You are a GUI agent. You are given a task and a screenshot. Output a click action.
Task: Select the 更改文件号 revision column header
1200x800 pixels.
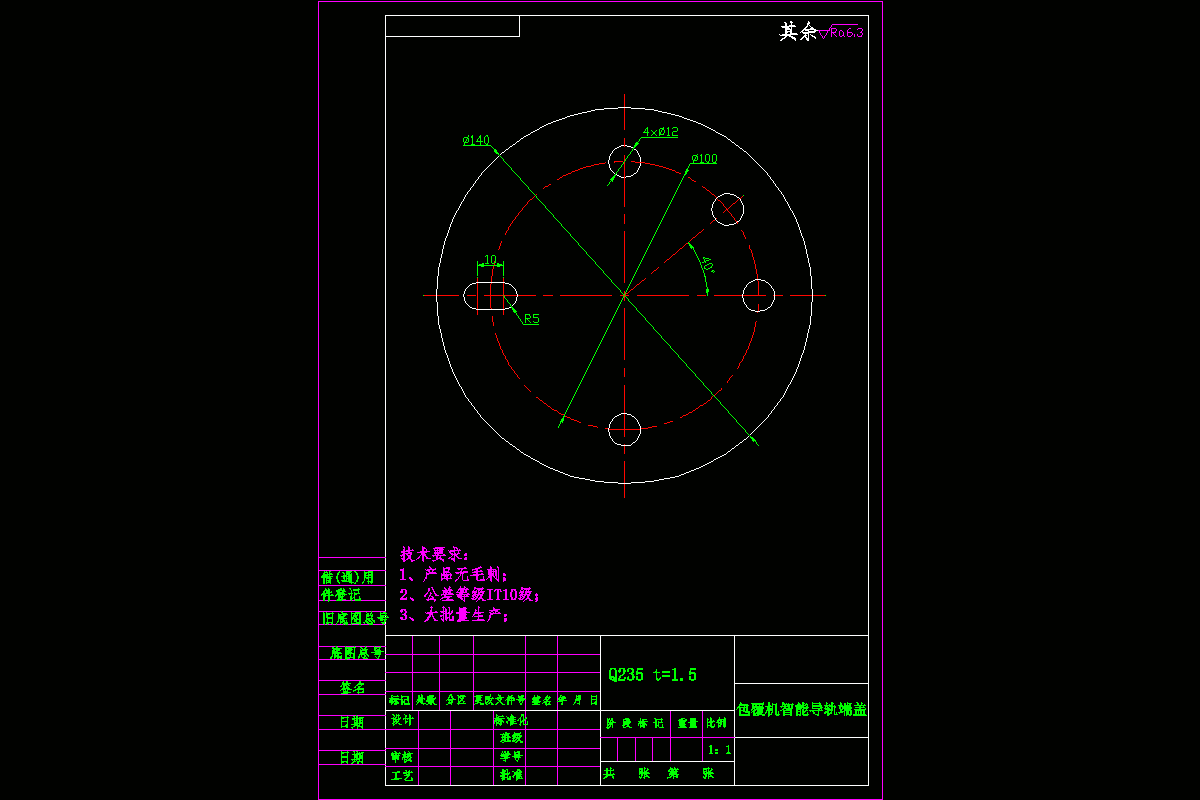point(499,701)
